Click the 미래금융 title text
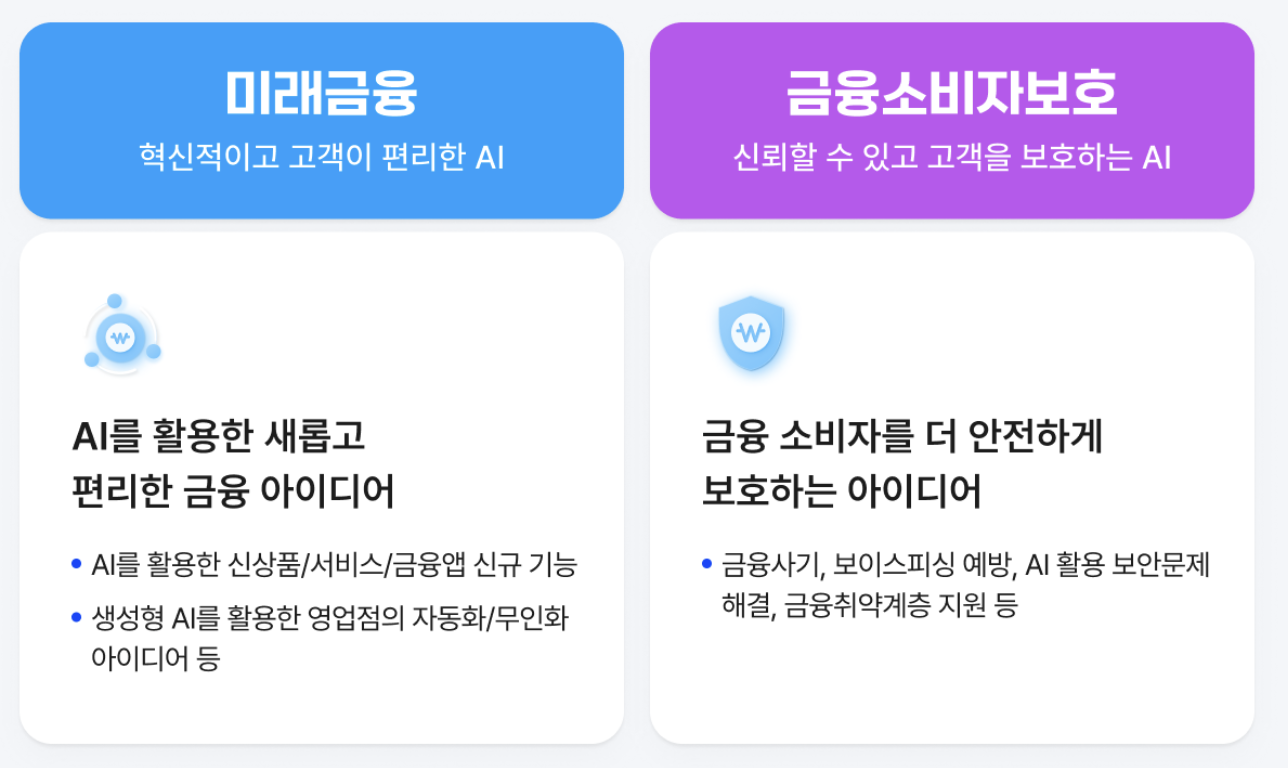Viewport: 1288px width, 768px height. click(x=321, y=94)
